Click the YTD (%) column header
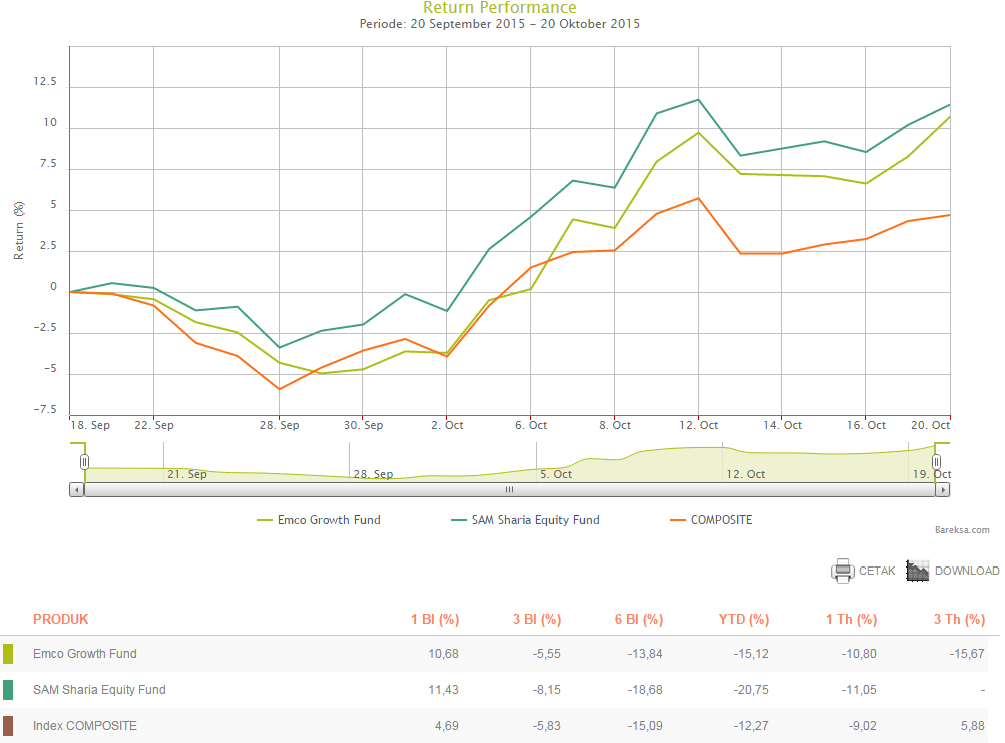1005x743 pixels. 744,619
